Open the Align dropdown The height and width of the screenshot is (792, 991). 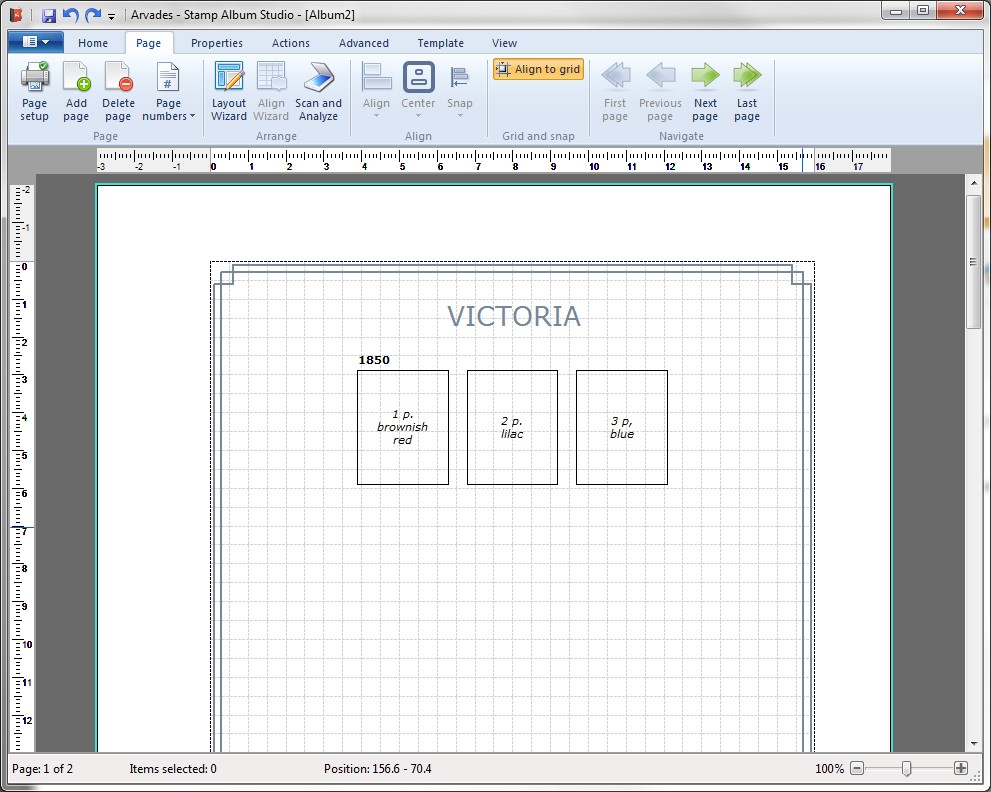pos(376,92)
